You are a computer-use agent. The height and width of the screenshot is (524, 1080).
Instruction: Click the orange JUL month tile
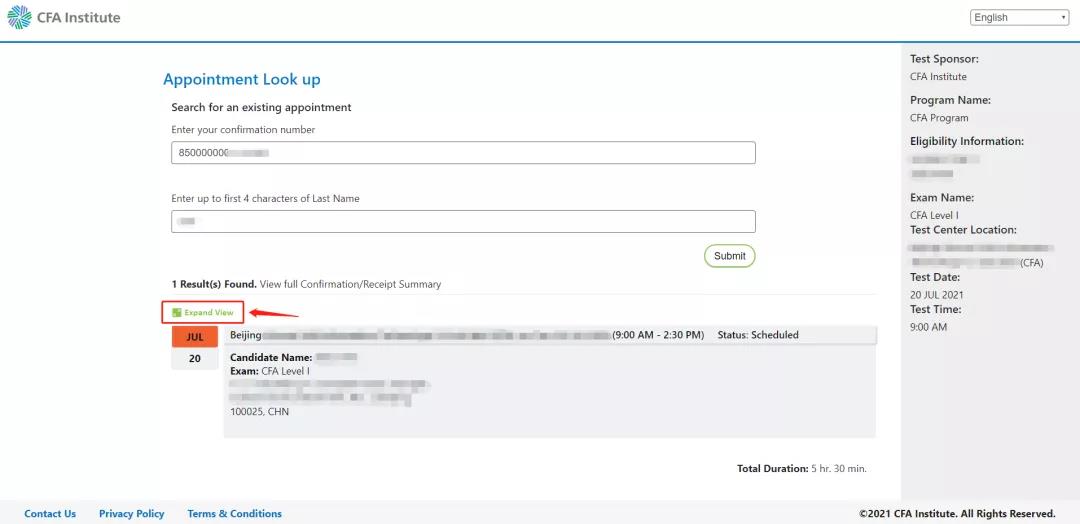pos(195,337)
